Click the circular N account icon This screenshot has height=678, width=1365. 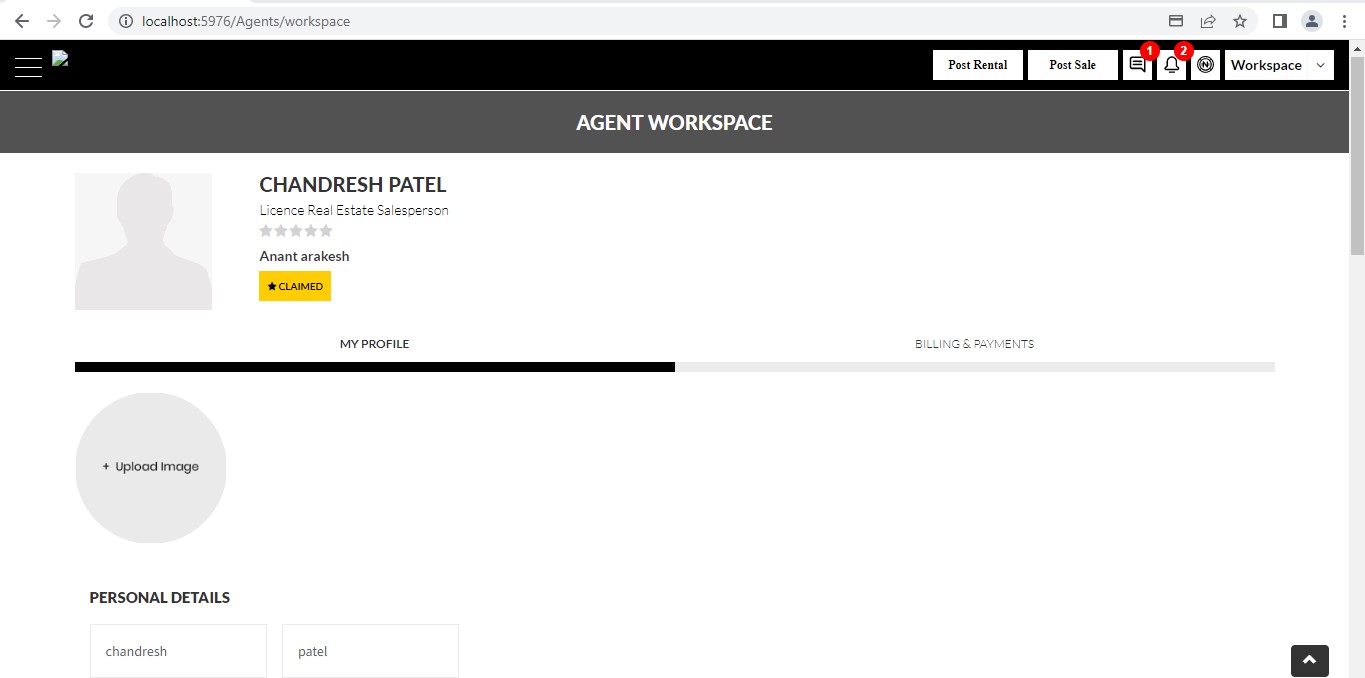pyautogui.click(x=1205, y=65)
